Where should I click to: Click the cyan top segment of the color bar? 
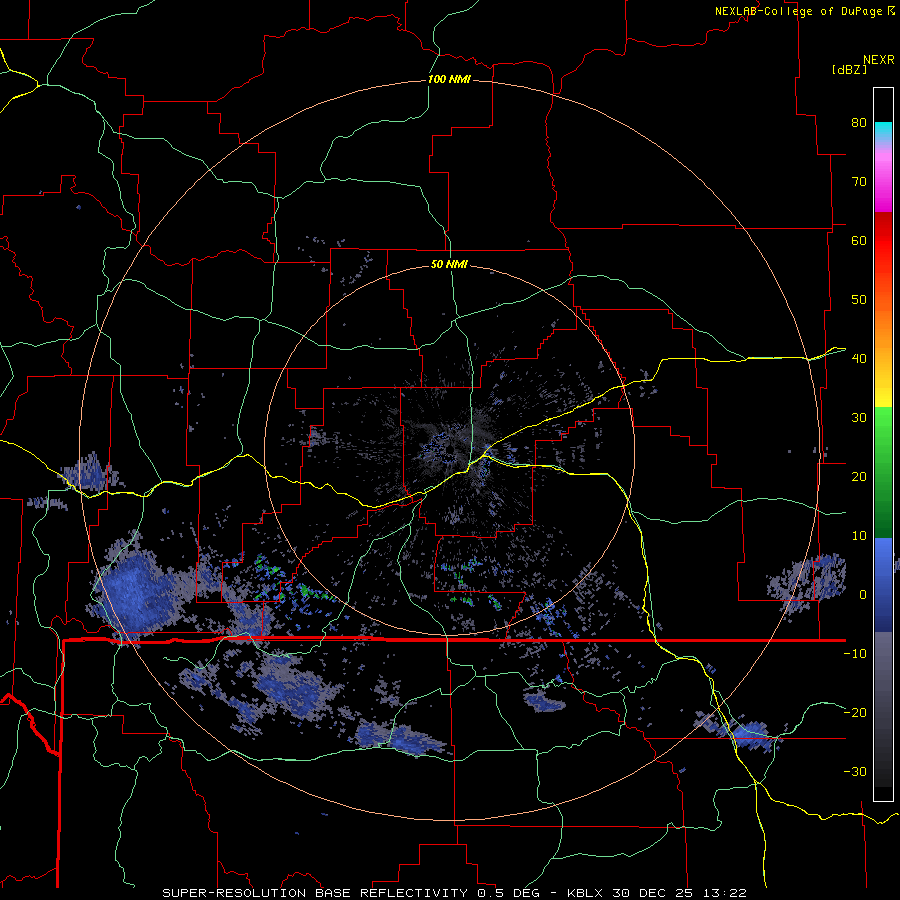click(883, 133)
